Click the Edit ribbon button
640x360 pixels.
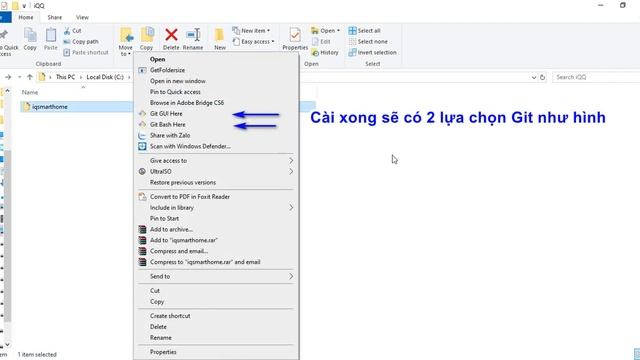coord(321,42)
